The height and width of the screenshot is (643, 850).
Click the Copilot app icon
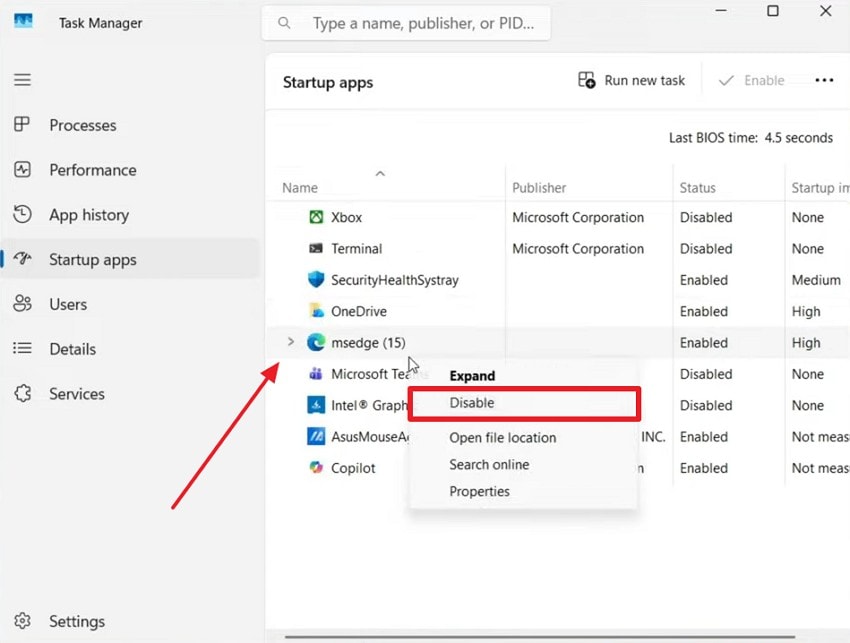click(316, 468)
